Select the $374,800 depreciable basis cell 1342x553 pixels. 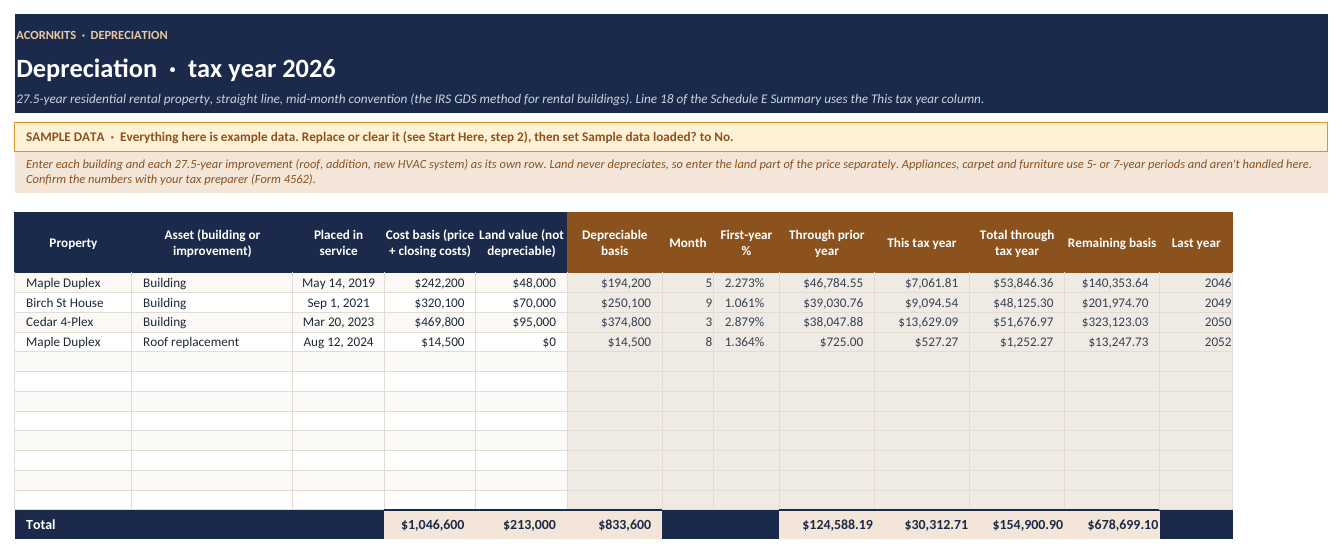coord(614,322)
